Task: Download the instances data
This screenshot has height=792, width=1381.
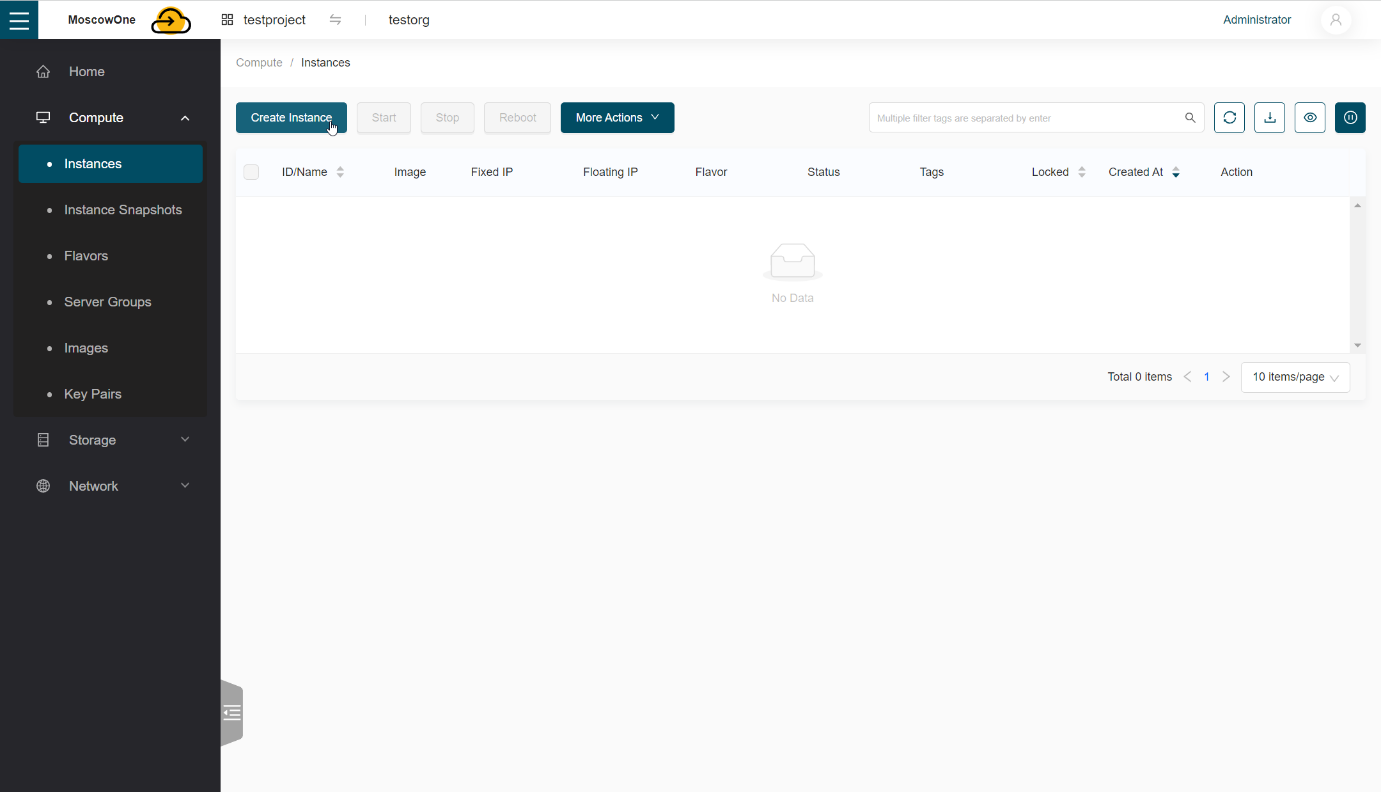Action: click(1269, 117)
